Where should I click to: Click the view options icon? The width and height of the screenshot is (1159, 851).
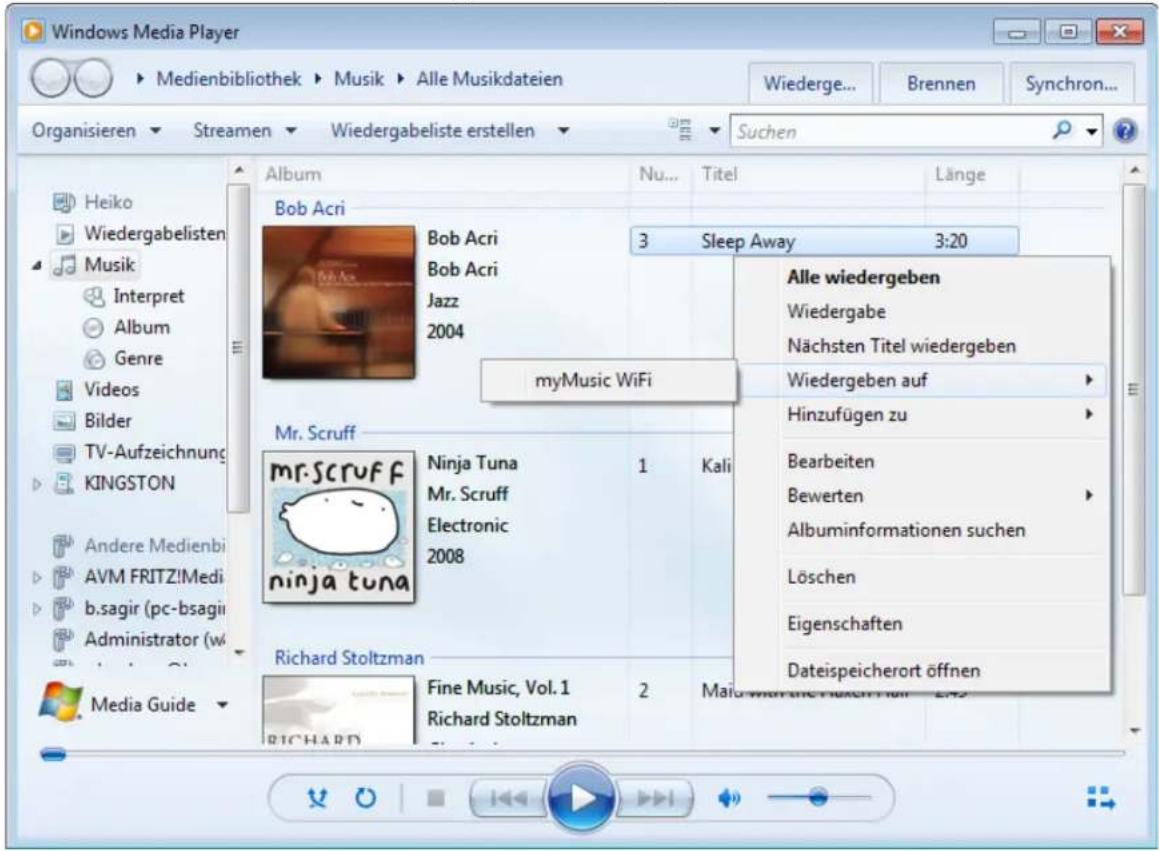681,129
